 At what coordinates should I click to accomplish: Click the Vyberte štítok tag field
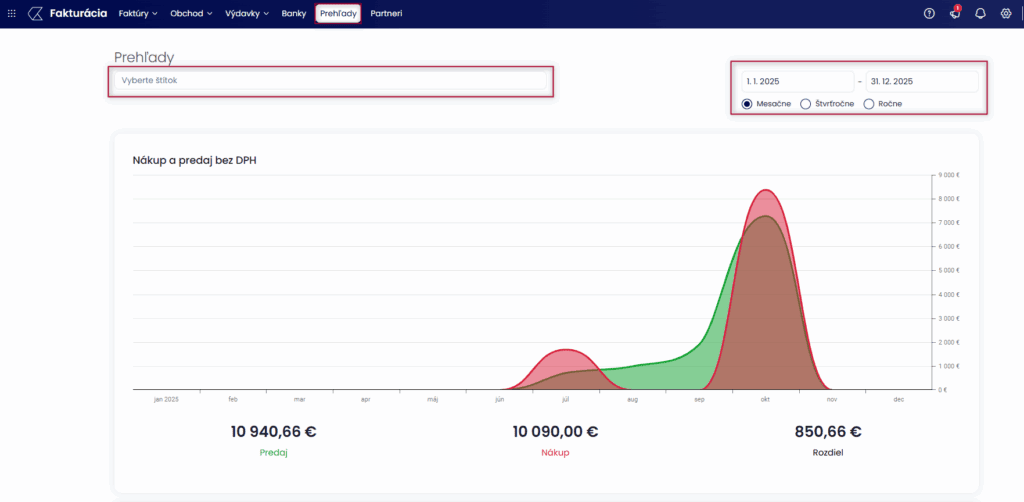pos(330,80)
